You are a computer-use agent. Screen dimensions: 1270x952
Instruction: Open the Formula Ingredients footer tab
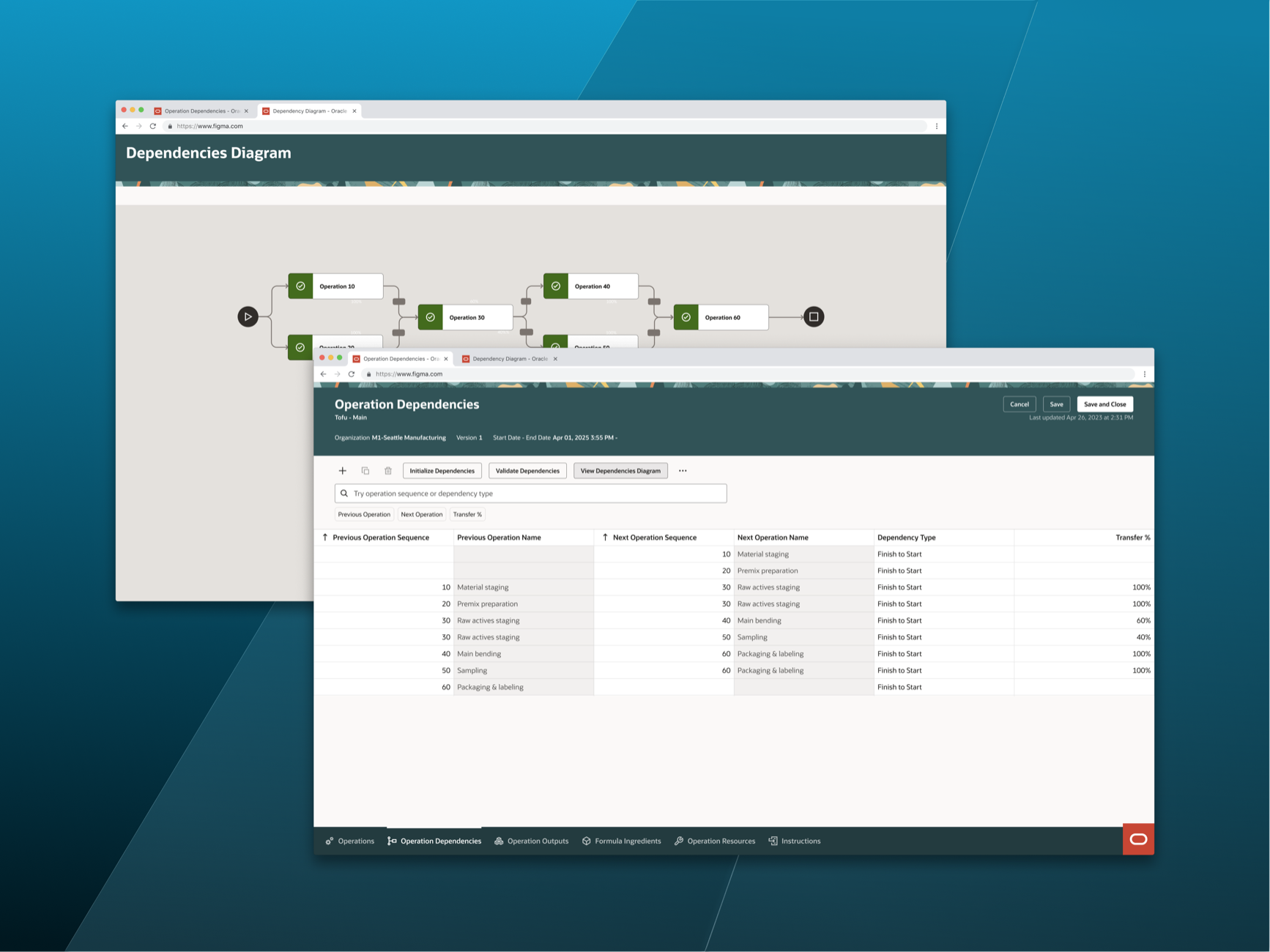point(621,841)
